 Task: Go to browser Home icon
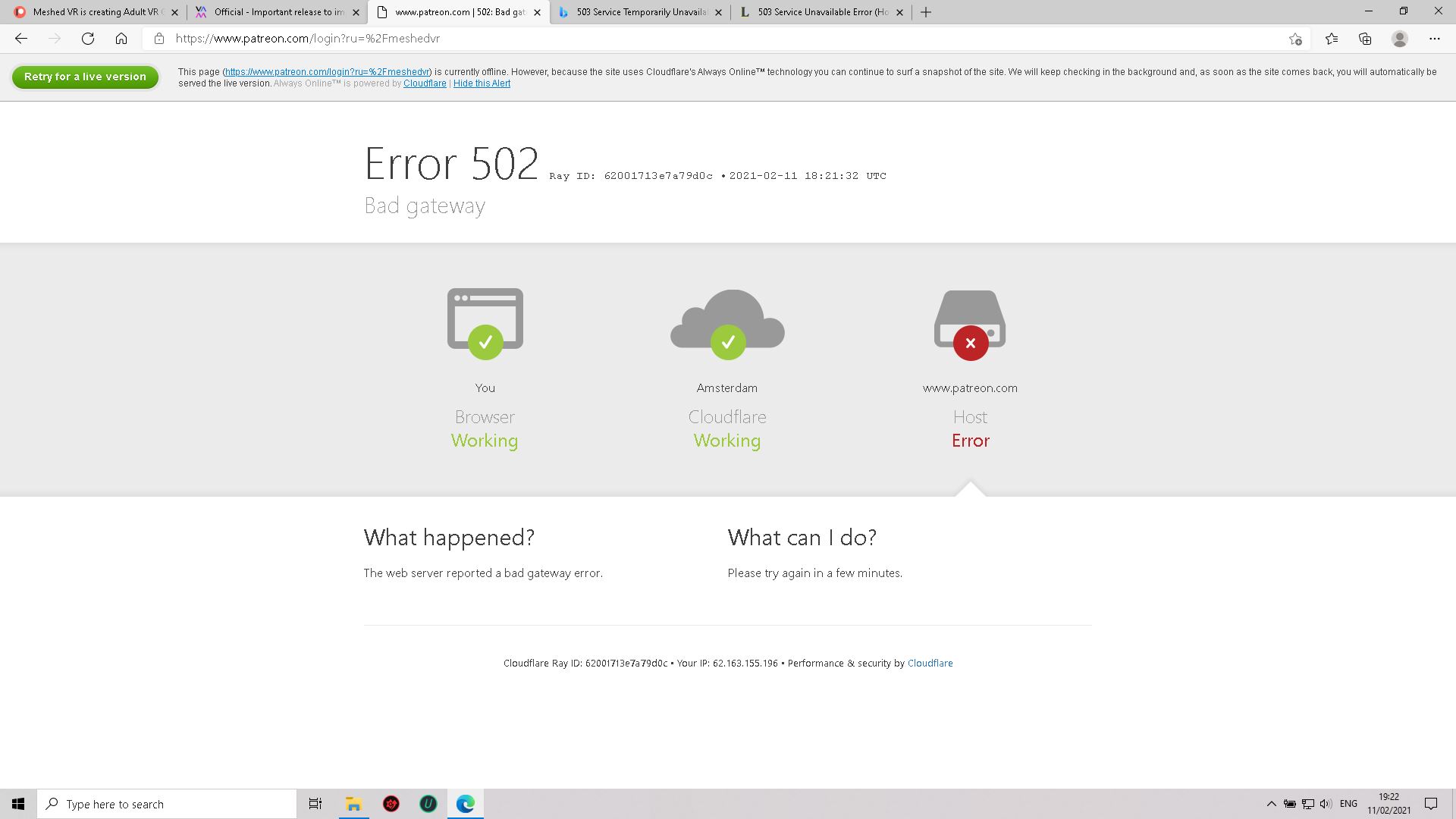coord(121,39)
